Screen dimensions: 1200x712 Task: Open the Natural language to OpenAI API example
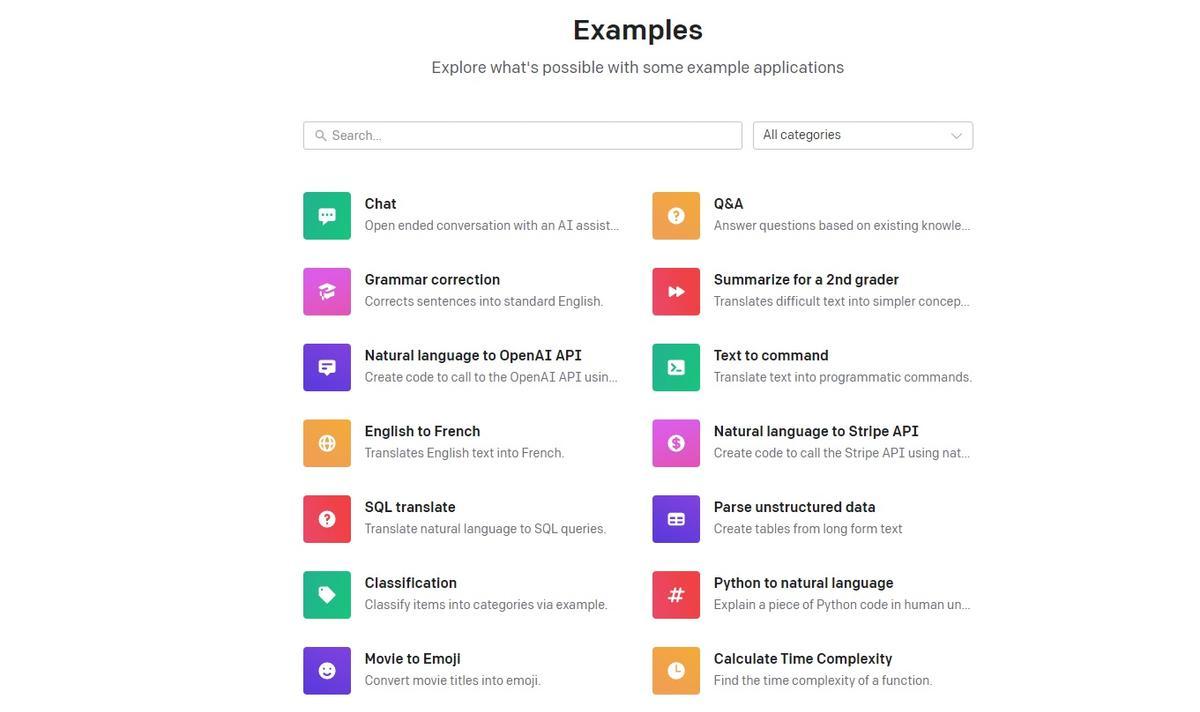click(473, 356)
